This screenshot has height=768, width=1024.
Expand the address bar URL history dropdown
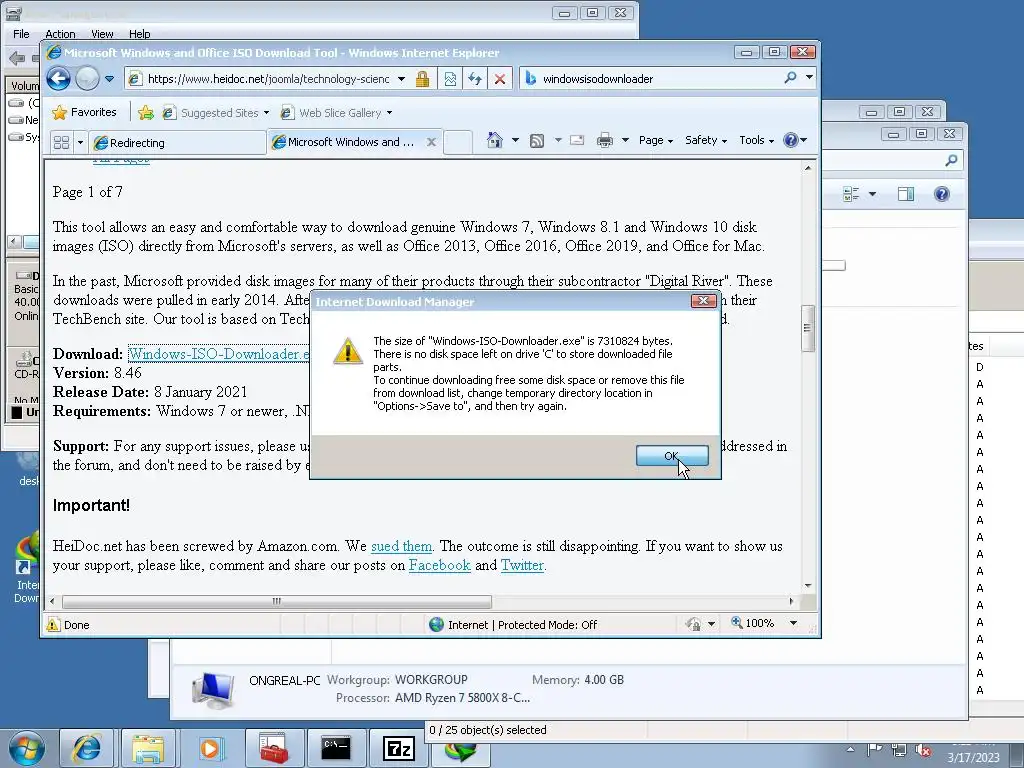coord(401,79)
